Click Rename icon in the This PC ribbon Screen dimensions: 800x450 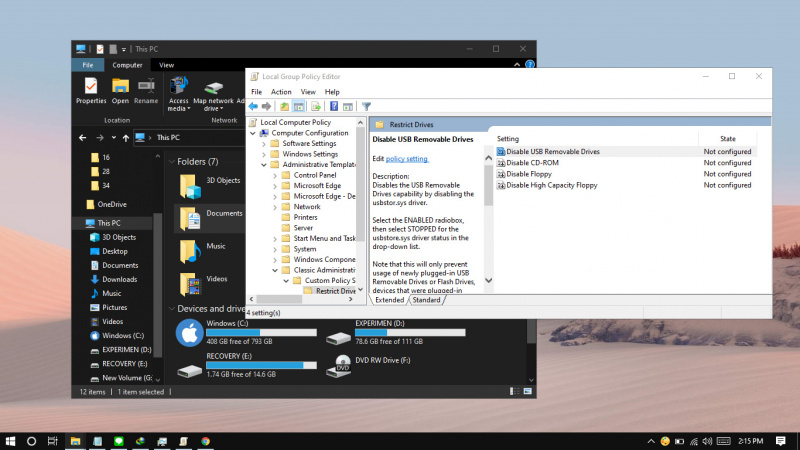coord(146,91)
